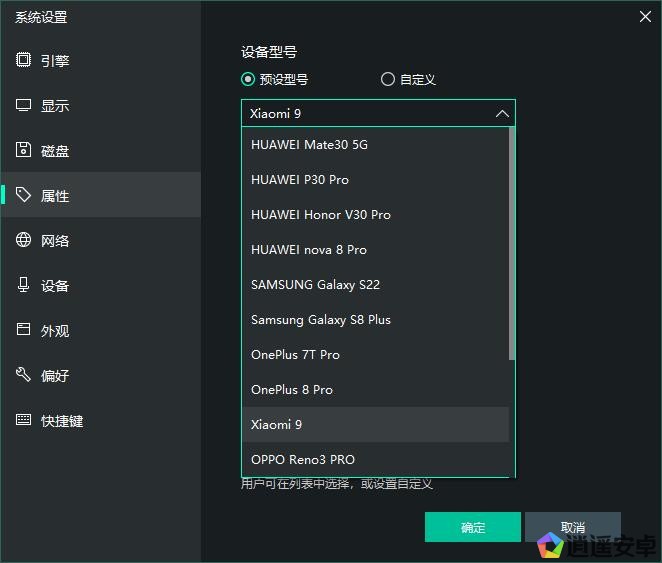Go to the 偏好 settings tab
This screenshot has width=662, height=563.
tap(100, 375)
